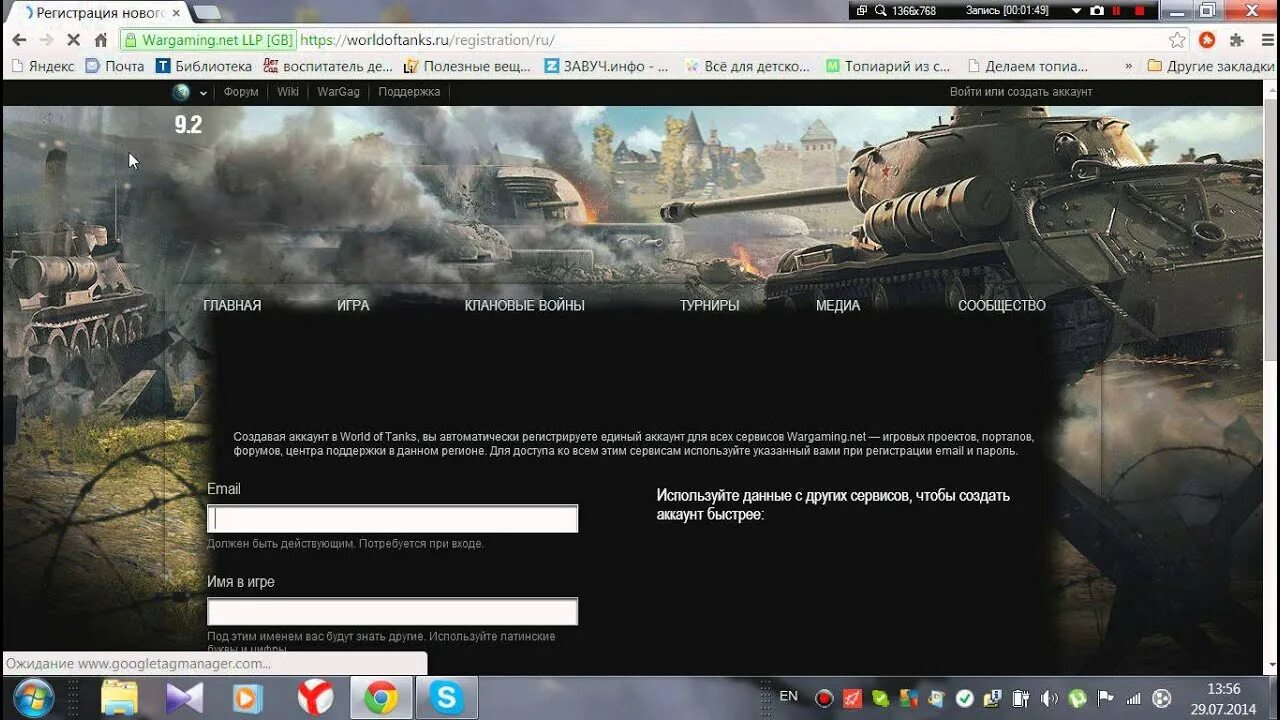Viewport: 1280px width, 720px height.
Task: Click Войти или создать аккаунт
Action: (1021, 92)
